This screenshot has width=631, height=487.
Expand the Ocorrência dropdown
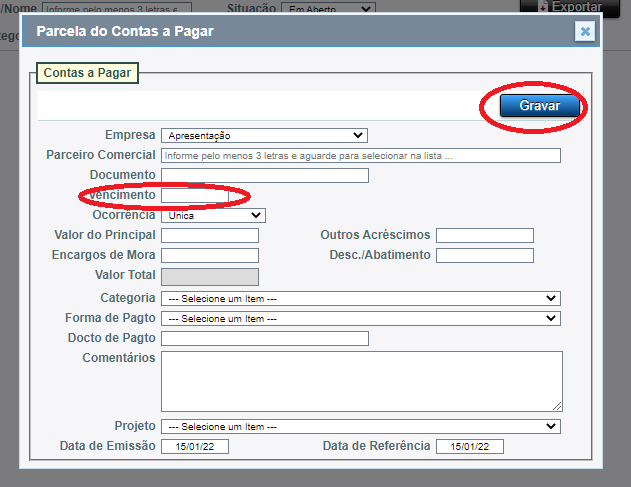click(213, 215)
